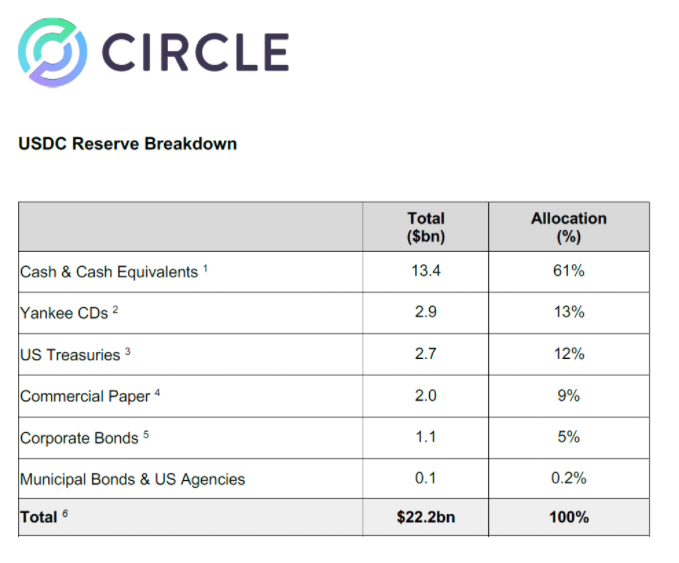Open footnote 2 next to Yankee CDs

point(115,310)
